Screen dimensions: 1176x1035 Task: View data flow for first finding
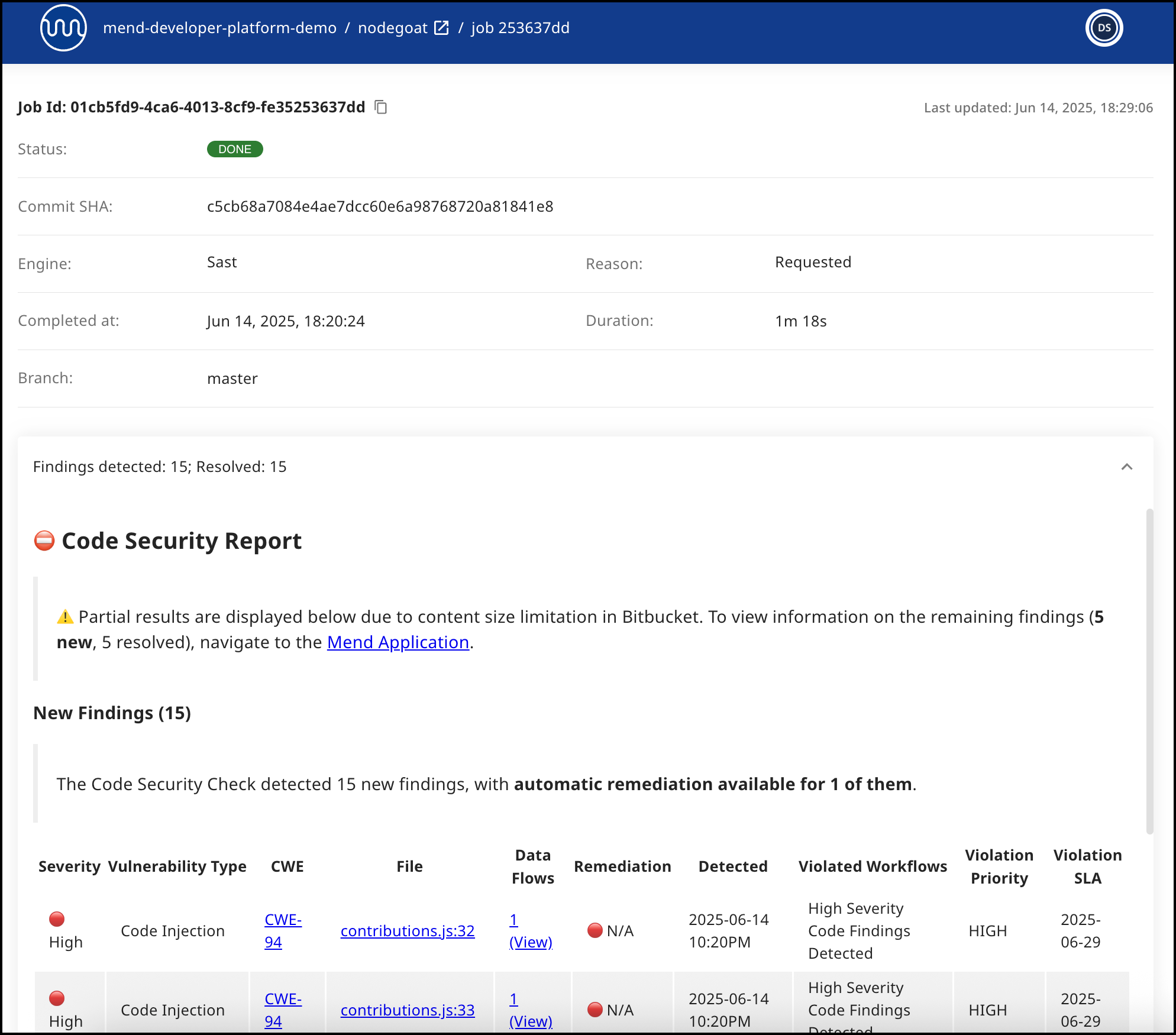tap(530, 942)
